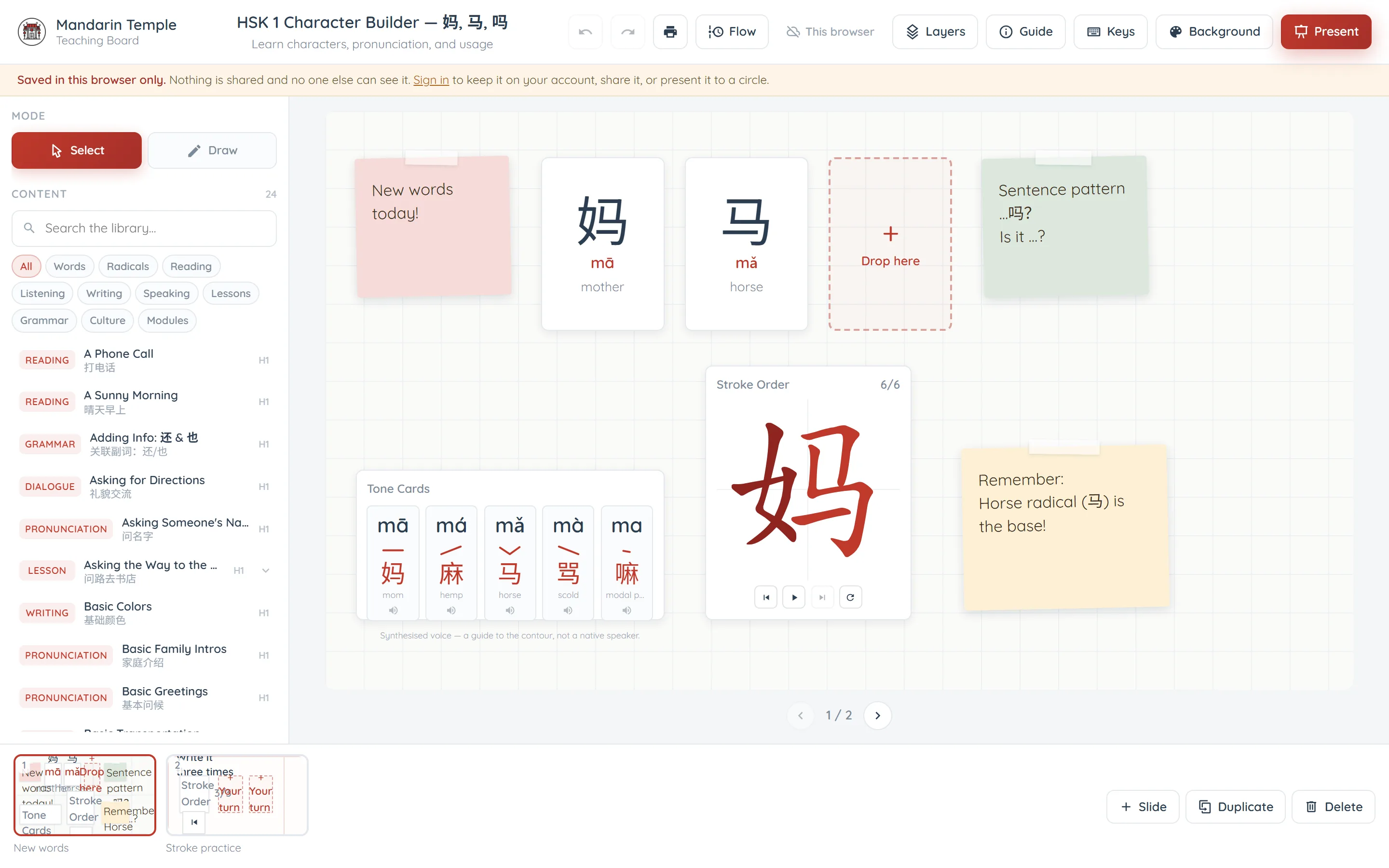Add a new Slide
This screenshot has height=868, width=1389.
(1143, 807)
